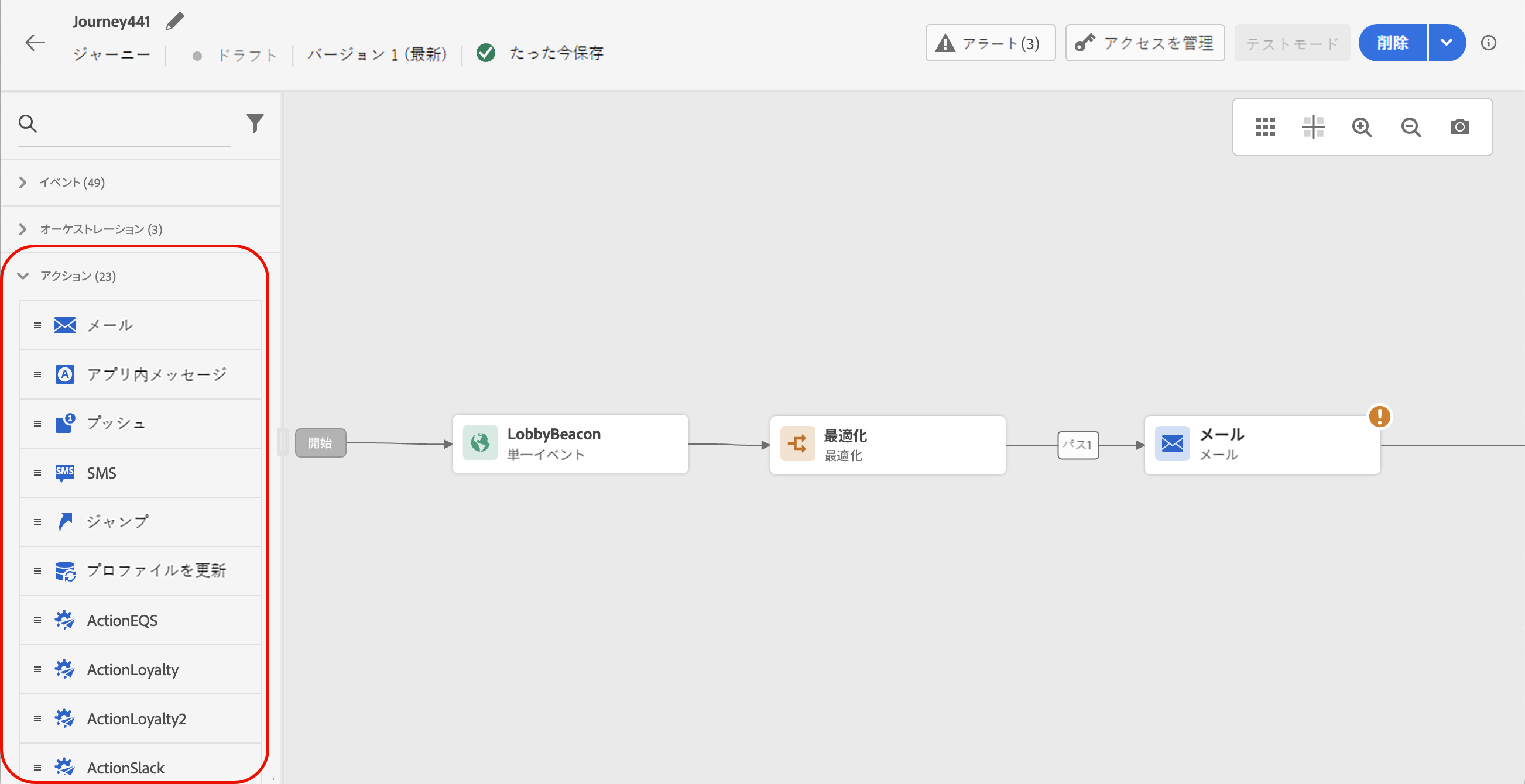Click the アラート (3) button
Image resolution: width=1525 pixels, height=784 pixels.
[x=990, y=43]
